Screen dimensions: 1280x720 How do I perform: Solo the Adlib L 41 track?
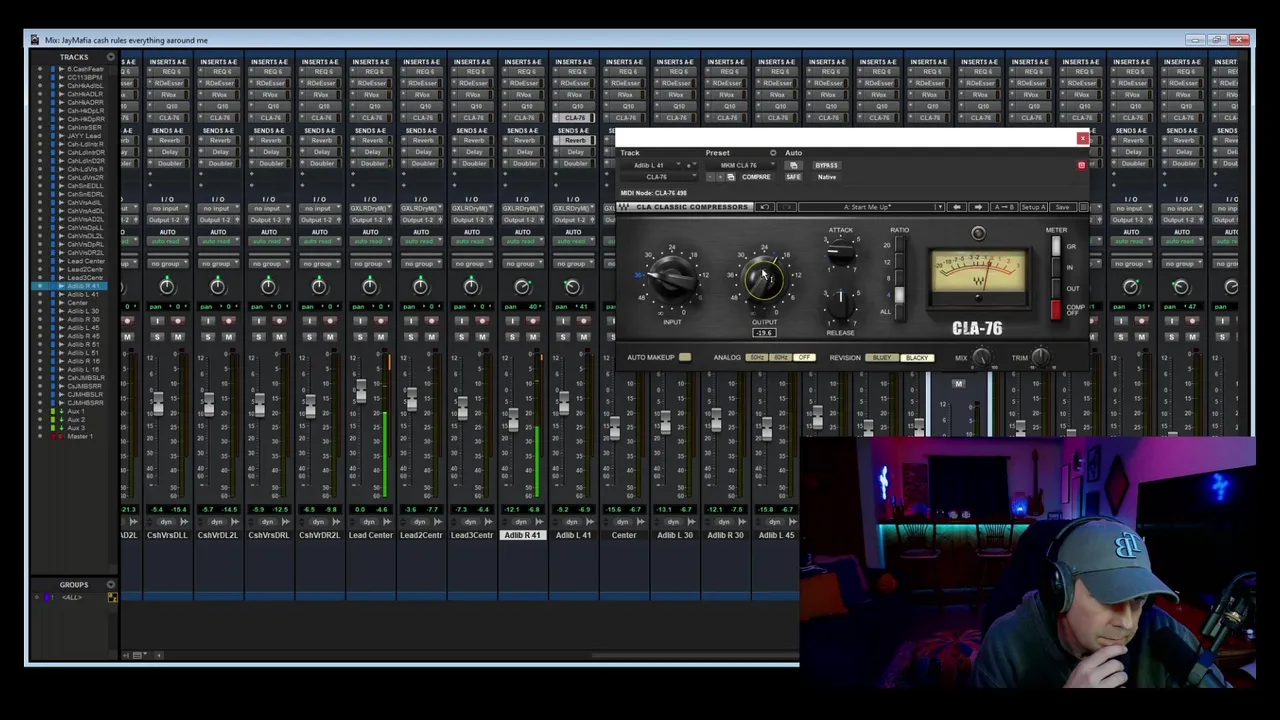pos(563,337)
